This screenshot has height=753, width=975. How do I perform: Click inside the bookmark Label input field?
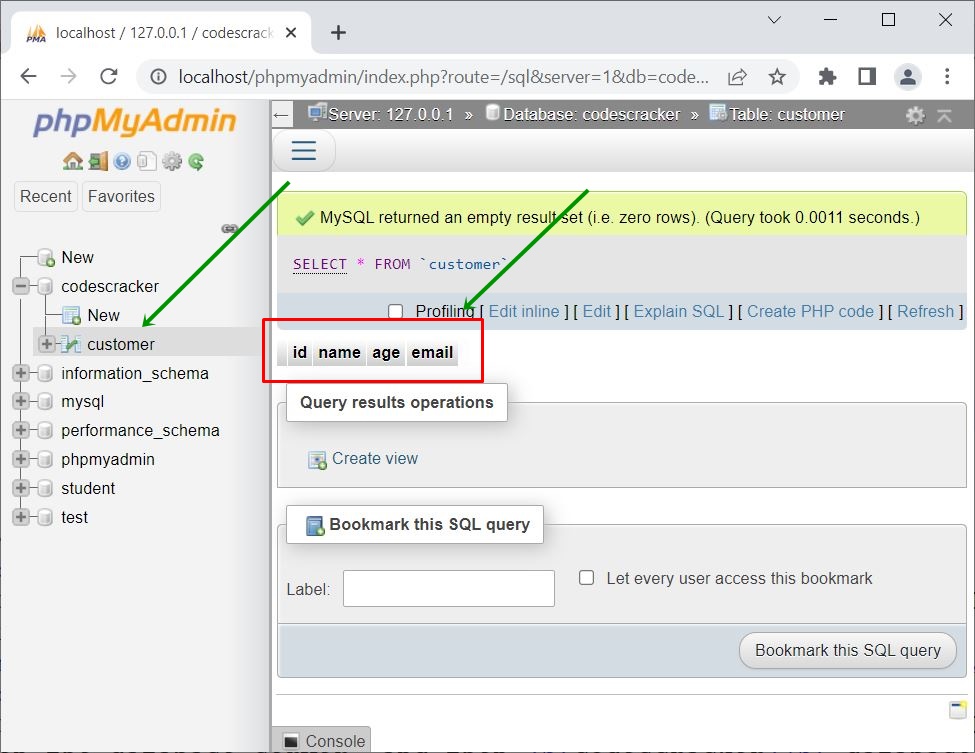(x=448, y=588)
